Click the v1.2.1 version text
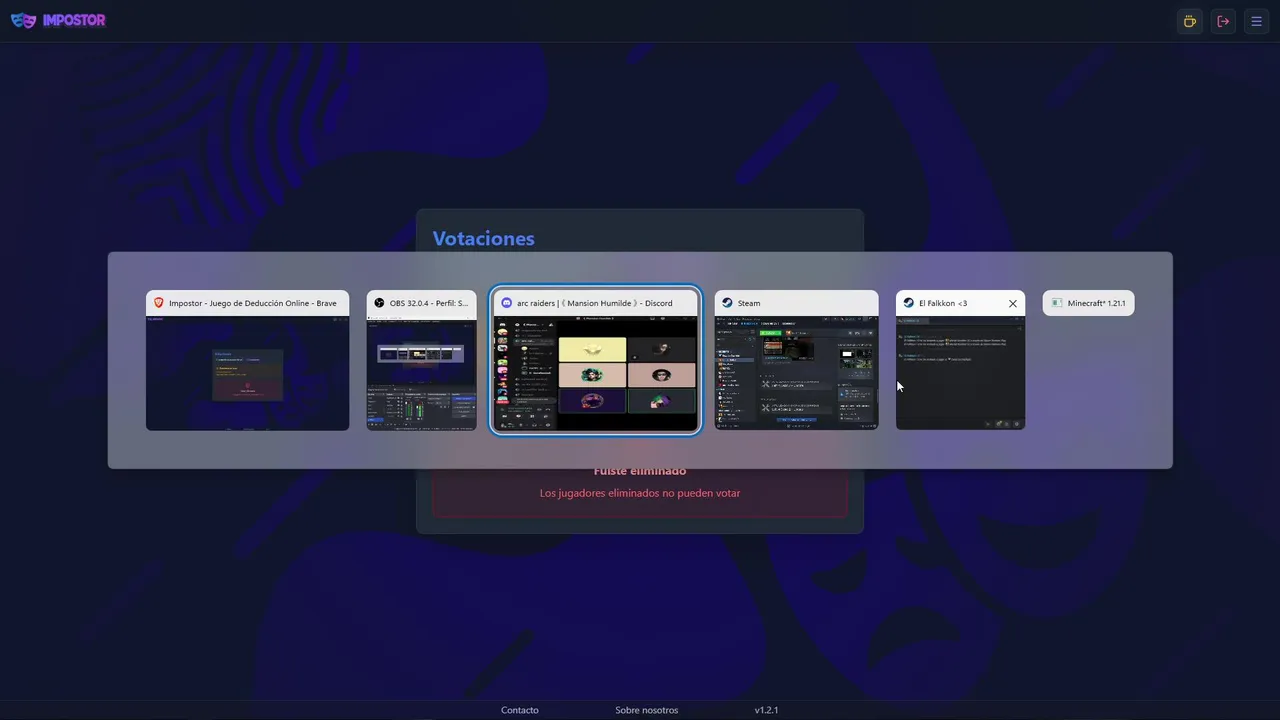Viewport: 1280px width, 720px height. point(766,710)
